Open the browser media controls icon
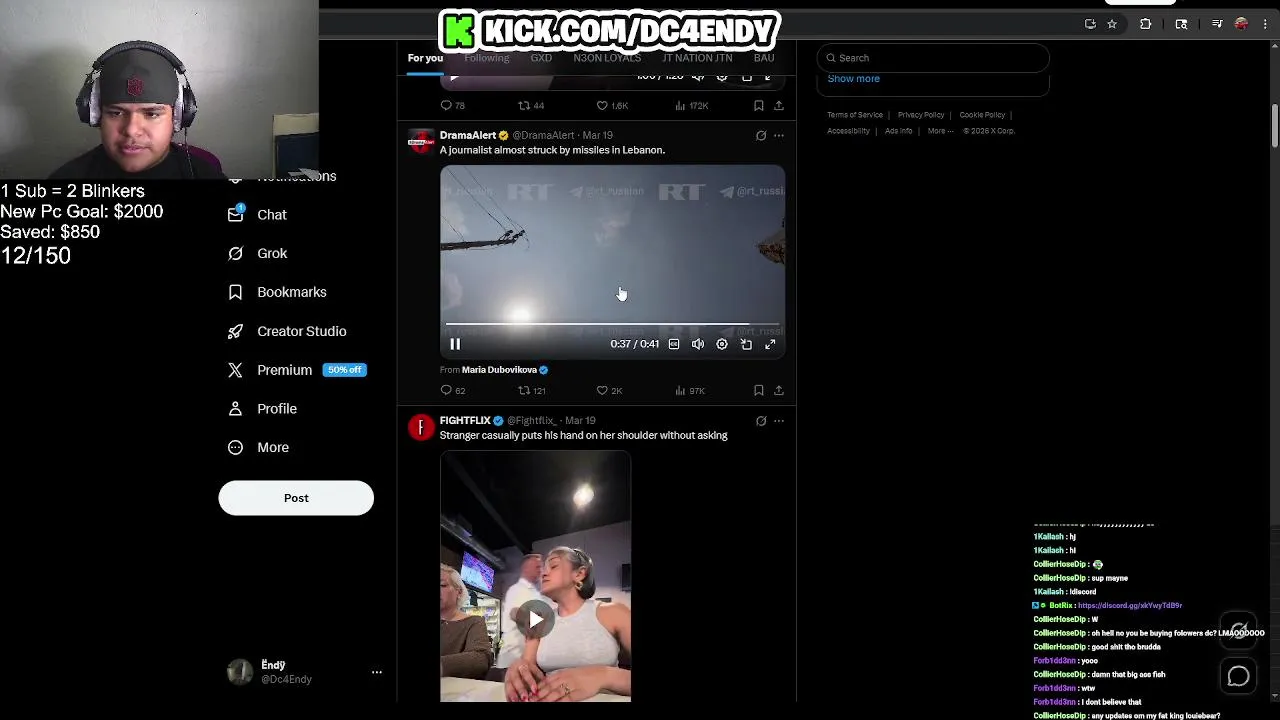This screenshot has height=720, width=1280. pos(1217,24)
